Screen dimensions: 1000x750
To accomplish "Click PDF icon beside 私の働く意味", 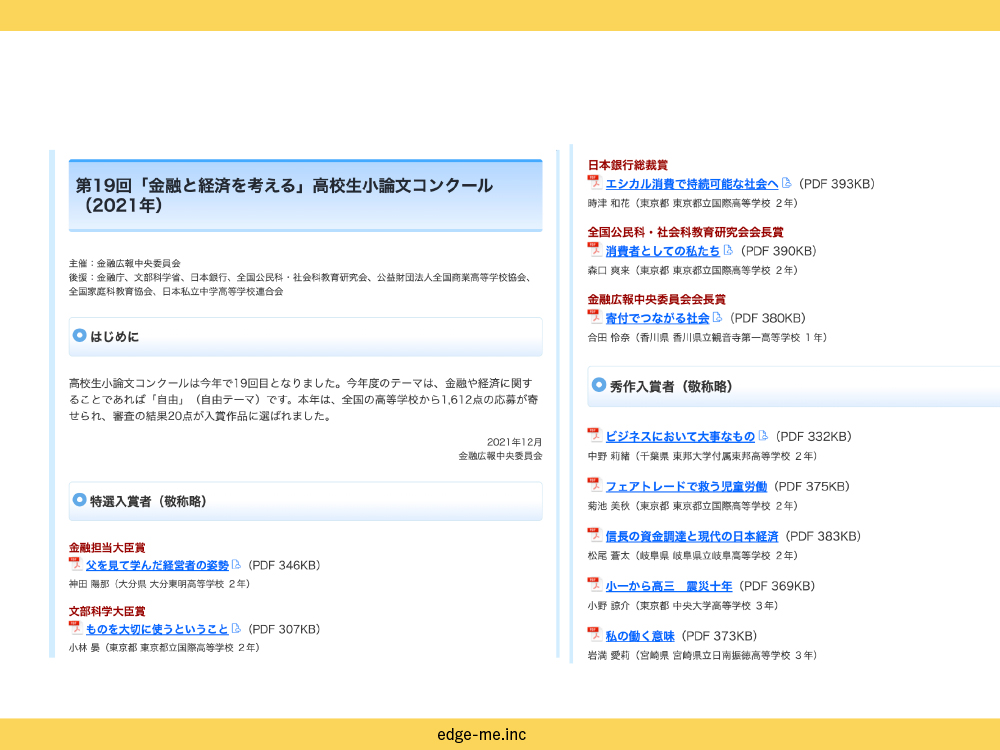I will click(x=594, y=636).
